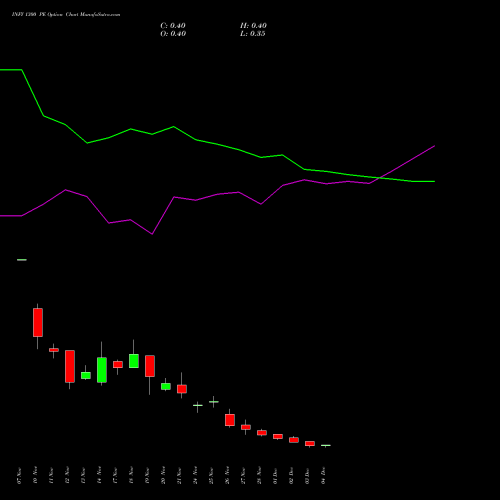Select the 18 Nov date label

[x=131, y=476]
